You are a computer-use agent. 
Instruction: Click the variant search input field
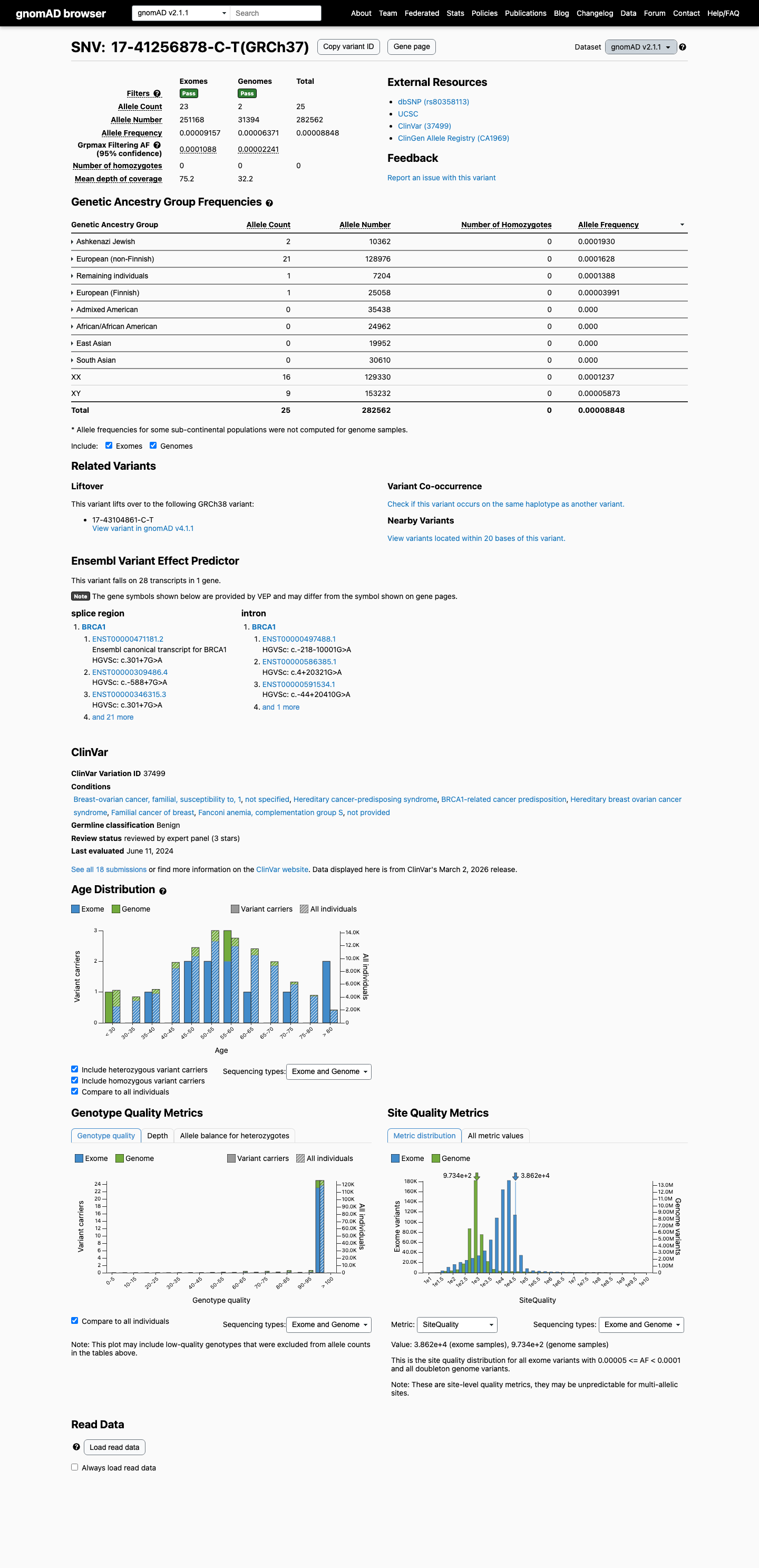[x=276, y=13]
